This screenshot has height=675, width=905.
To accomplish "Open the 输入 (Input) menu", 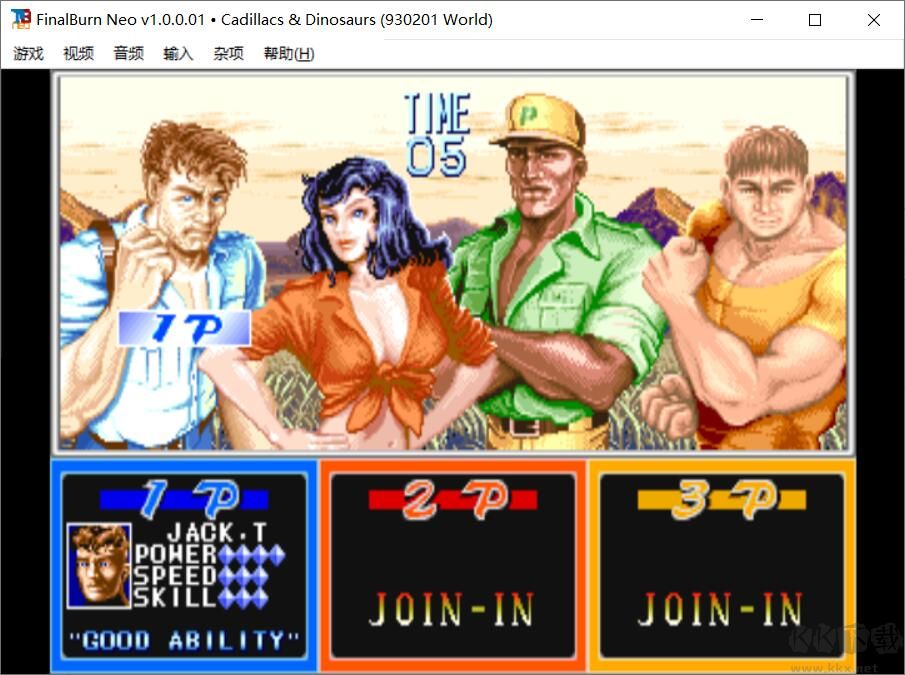I will click(x=178, y=54).
